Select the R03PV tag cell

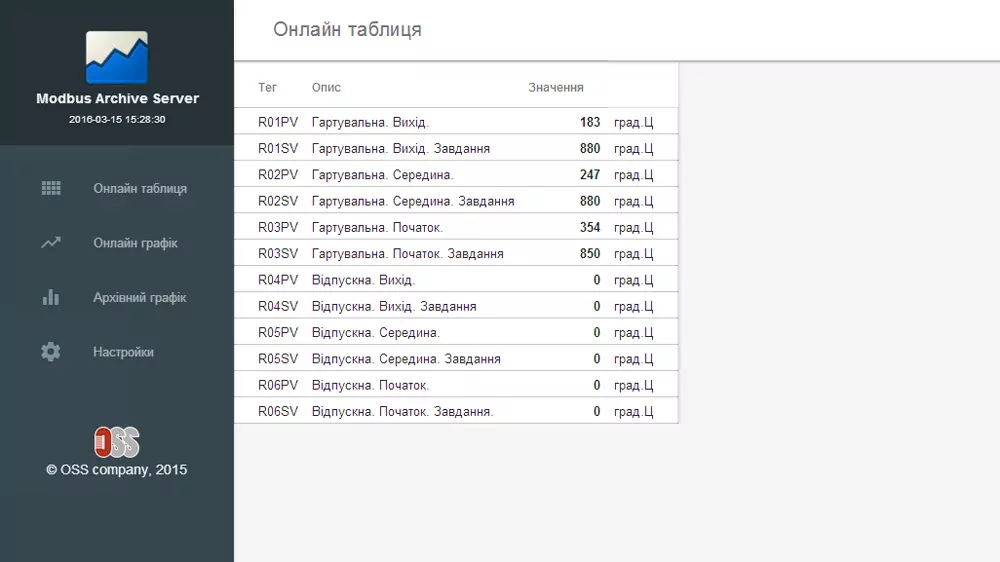pyautogui.click(x=277, y=227)
